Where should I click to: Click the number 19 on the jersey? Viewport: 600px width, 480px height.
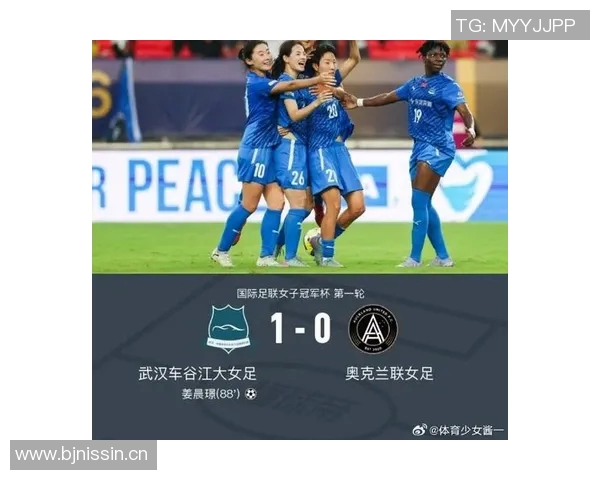[417, 115]
